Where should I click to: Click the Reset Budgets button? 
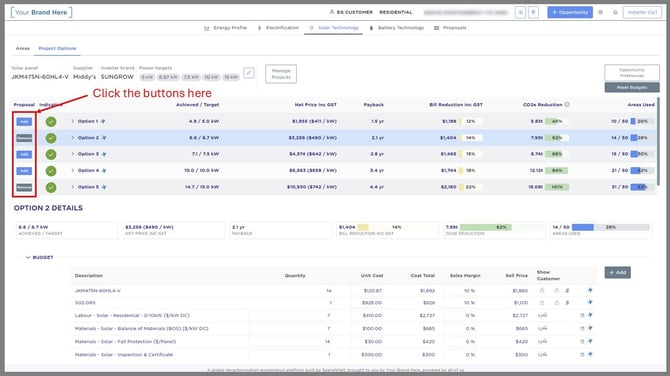pos(632,87)
